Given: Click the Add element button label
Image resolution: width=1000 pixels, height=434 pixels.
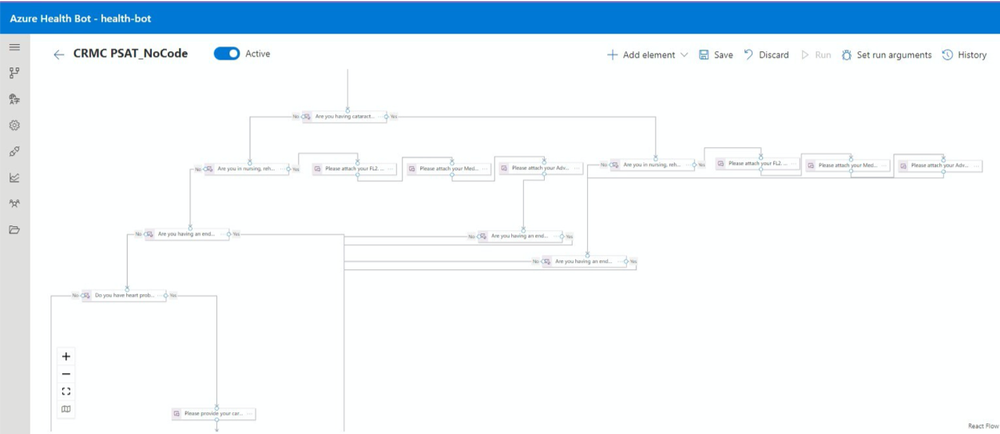Looking at the screenshot, I should click(x=649, y=55).
